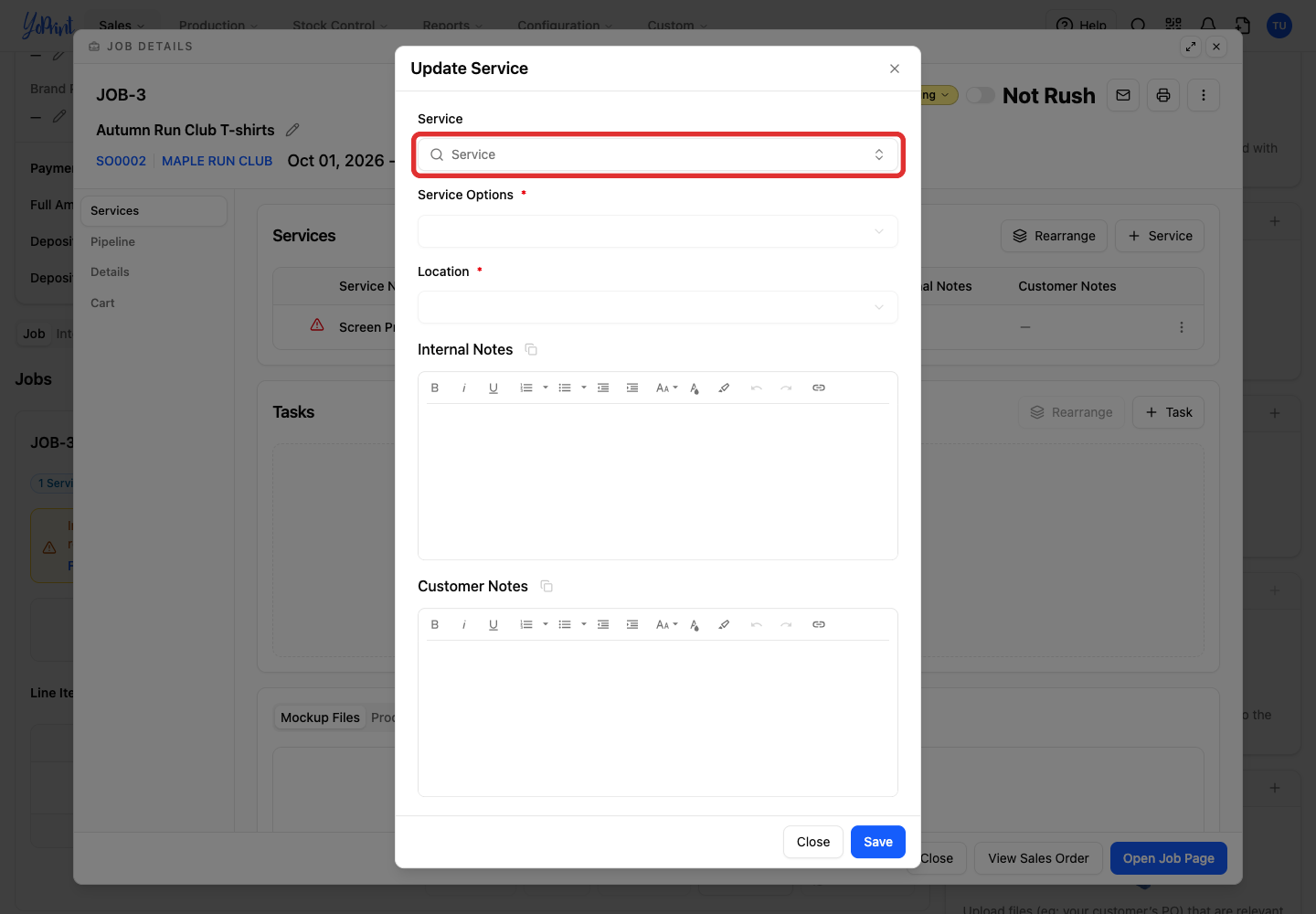Edit job name with pencil icon
Viewport: 1316px width, 914px height.
[x=292, y=130]
